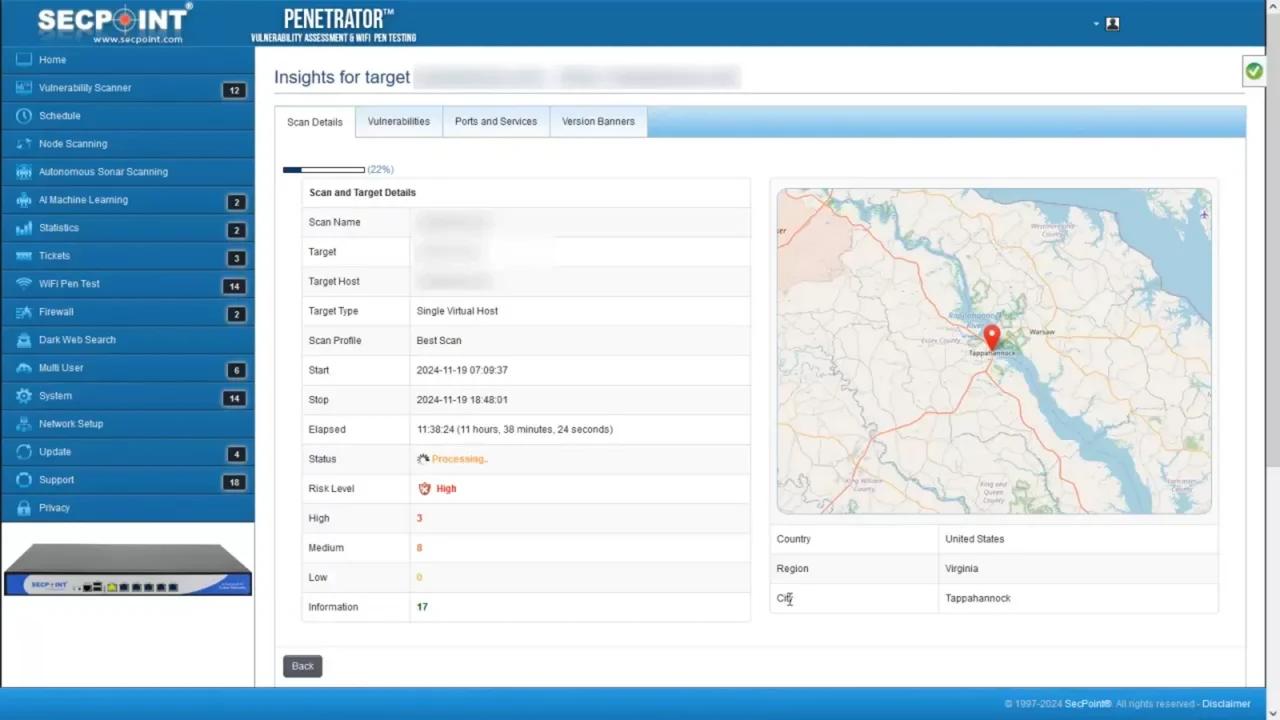Click the Update refresh icon
The width and height of the screenshot is (1280, 720).
23,451
